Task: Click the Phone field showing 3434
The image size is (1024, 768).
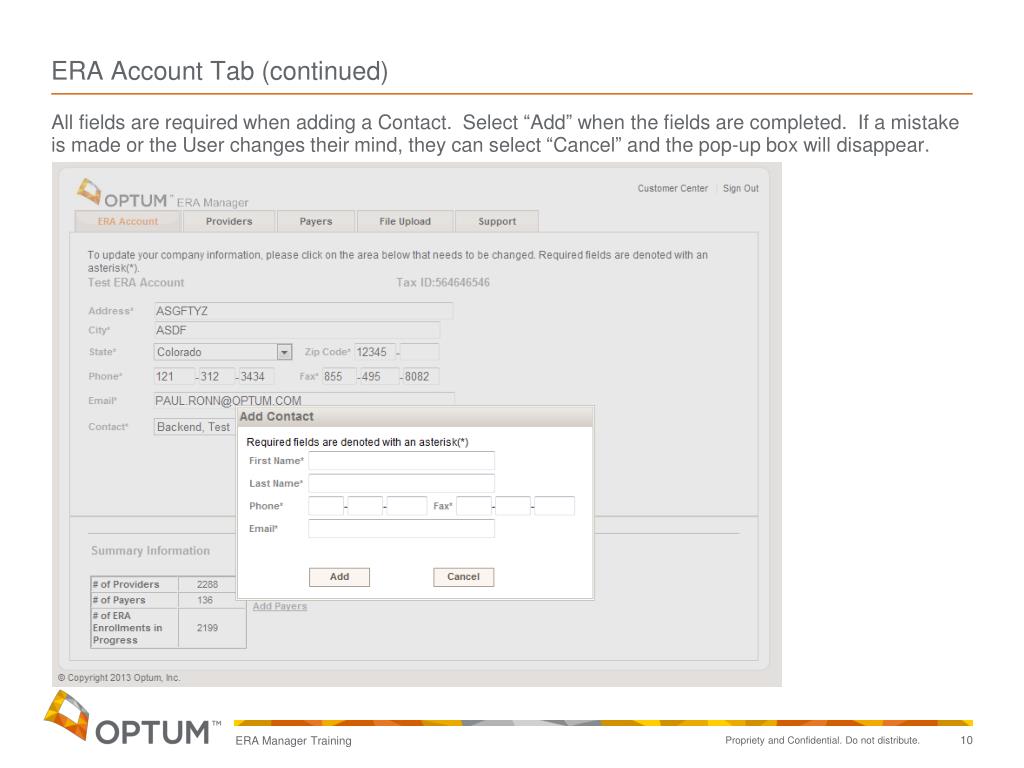Action: click(x=256, y=376)
